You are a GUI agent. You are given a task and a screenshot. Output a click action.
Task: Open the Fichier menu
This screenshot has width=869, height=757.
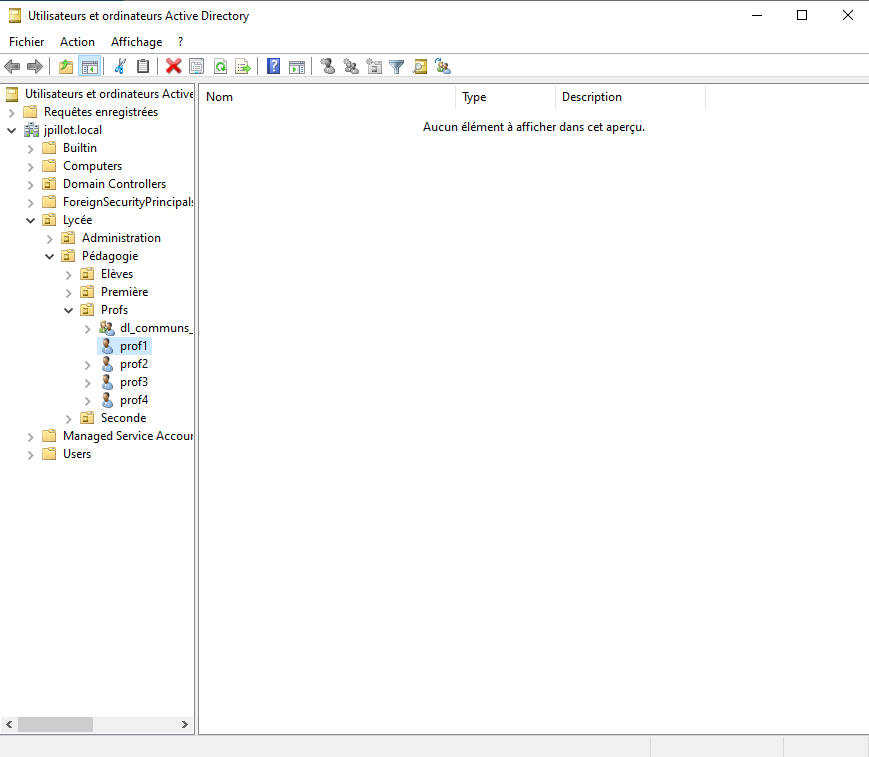pos(27,42)
